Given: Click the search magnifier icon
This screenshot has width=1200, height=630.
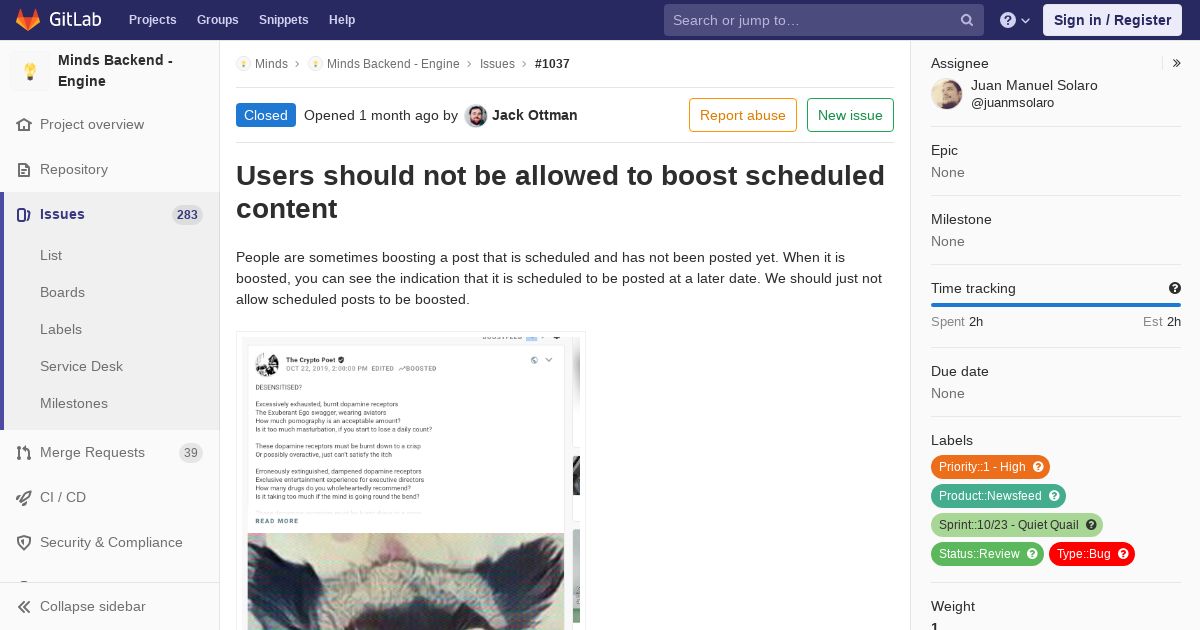Looking at the screenshot, I should [967, 20].
